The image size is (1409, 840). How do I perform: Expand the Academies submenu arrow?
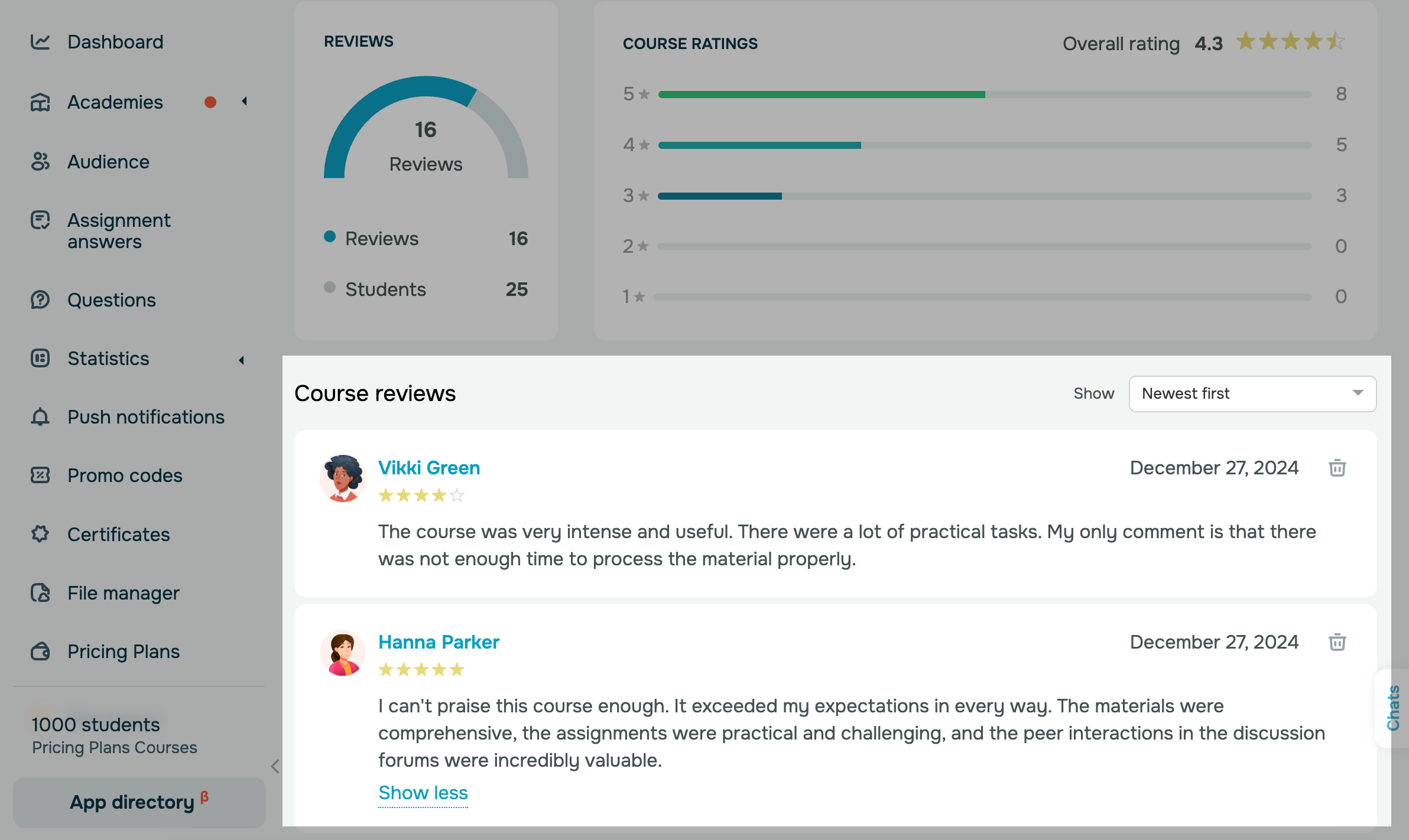[244, 102]
